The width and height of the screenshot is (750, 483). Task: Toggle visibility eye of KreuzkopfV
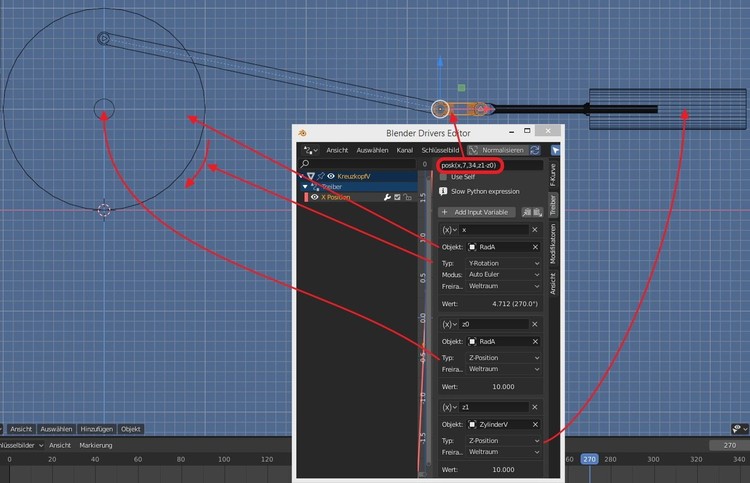point(331,176)
